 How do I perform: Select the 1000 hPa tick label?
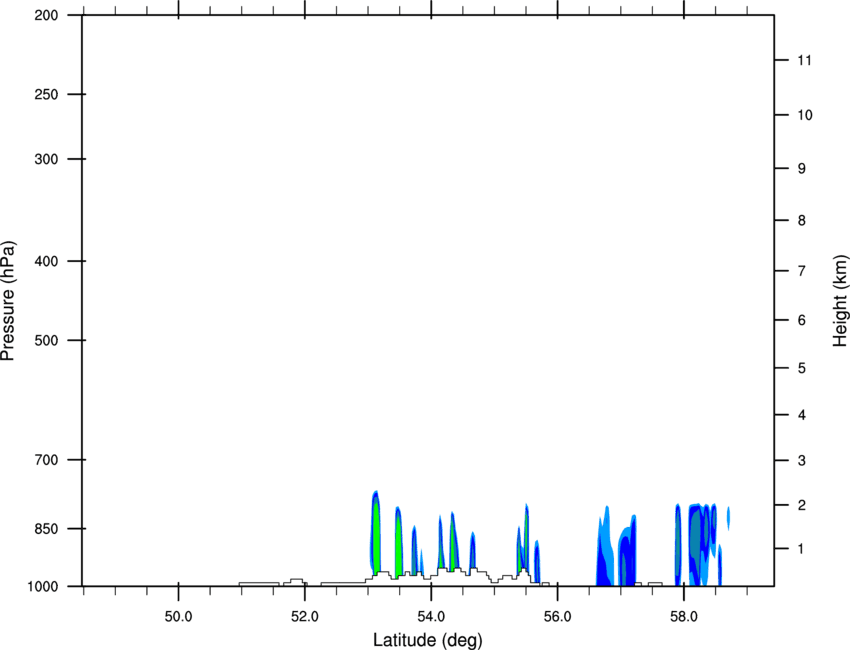pyautogui.click(x=42, y=587)
